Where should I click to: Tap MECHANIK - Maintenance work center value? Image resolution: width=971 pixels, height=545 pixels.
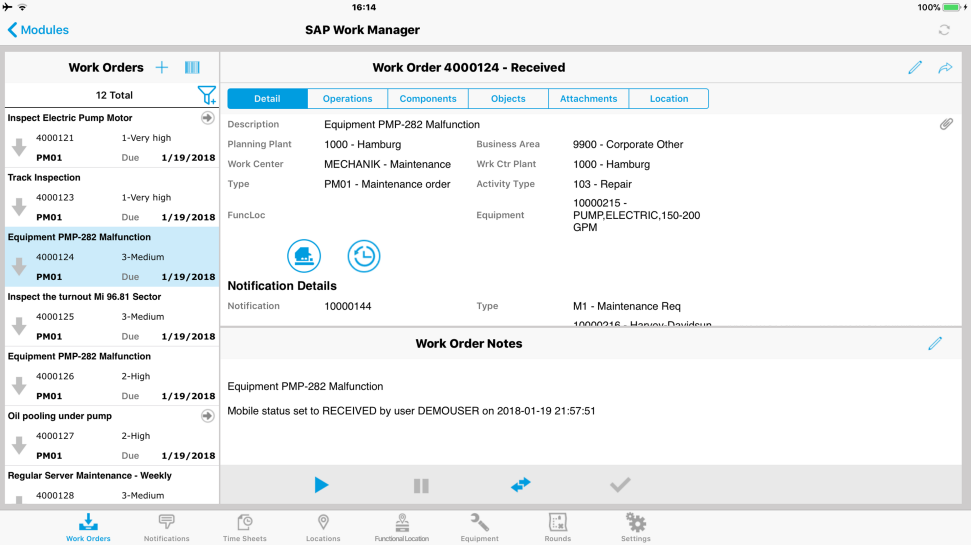pos(388,164)
